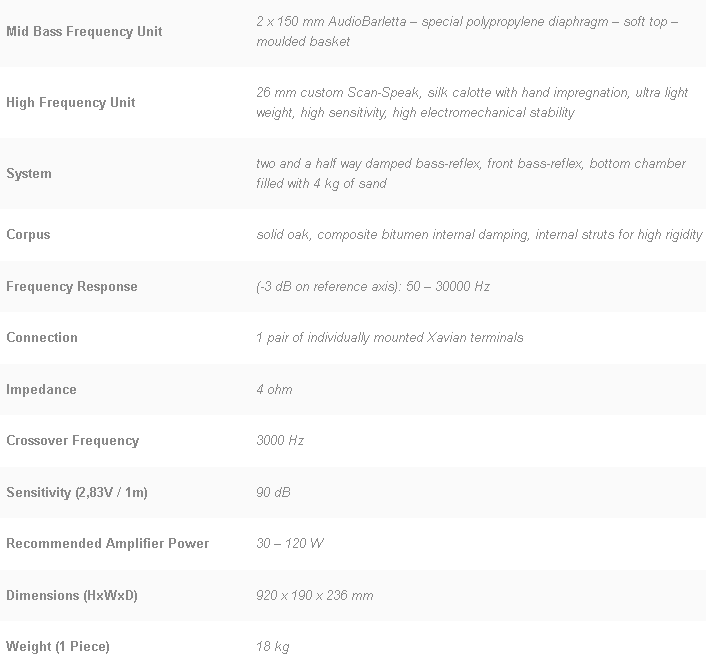The height and width of the screenshot is (660, 706).
Task: Click the 4 ohm value
Action: point(274,389)
